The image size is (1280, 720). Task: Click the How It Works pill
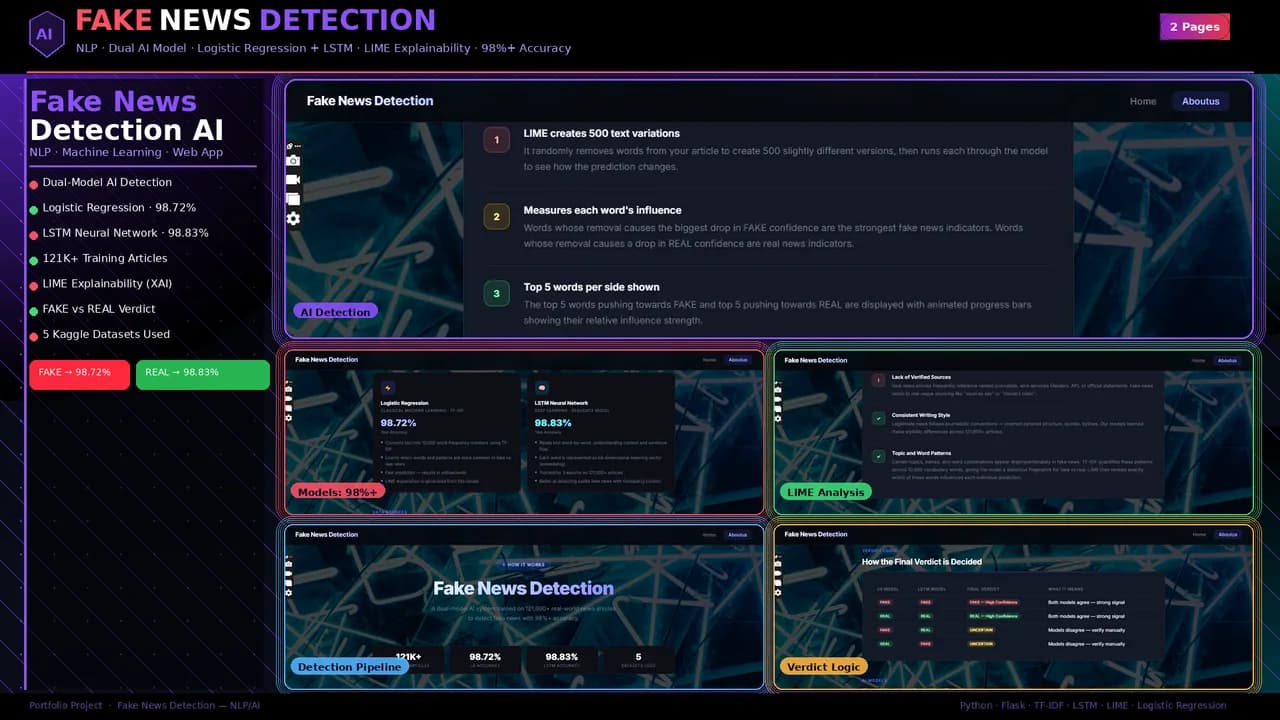(523, 565)
